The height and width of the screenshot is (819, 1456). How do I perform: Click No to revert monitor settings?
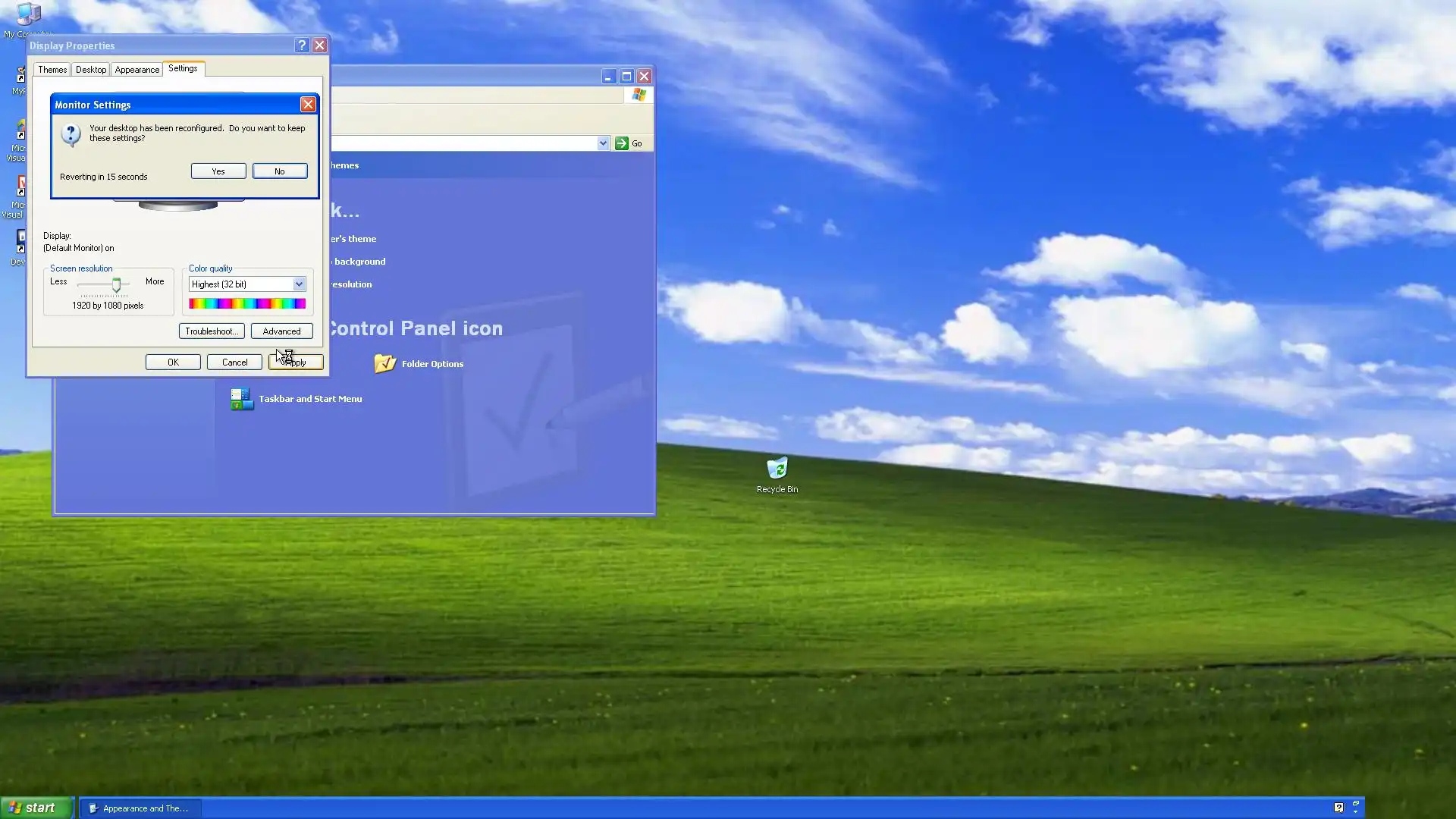point(280,171)
